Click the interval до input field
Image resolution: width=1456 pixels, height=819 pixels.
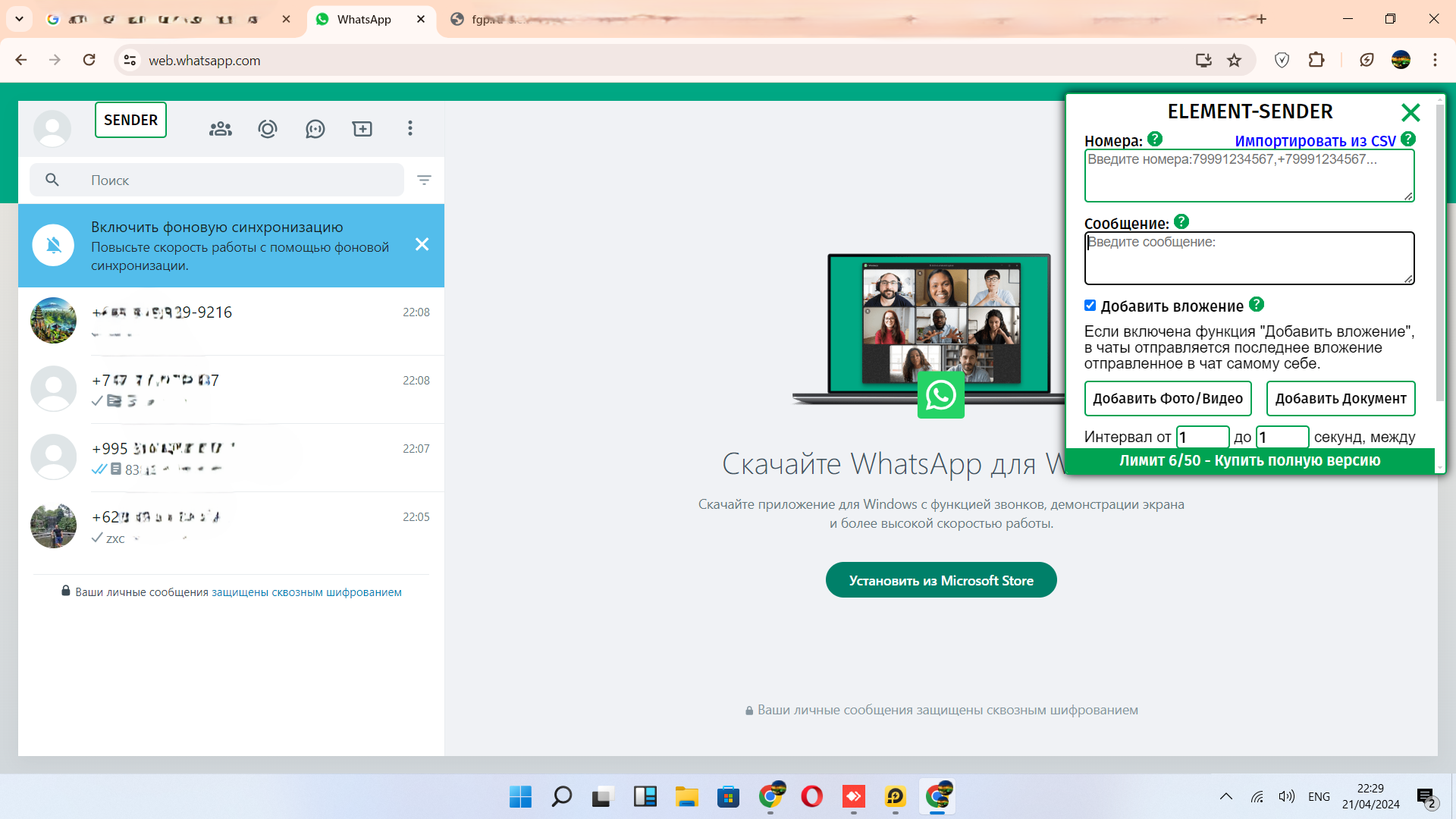1283,438
